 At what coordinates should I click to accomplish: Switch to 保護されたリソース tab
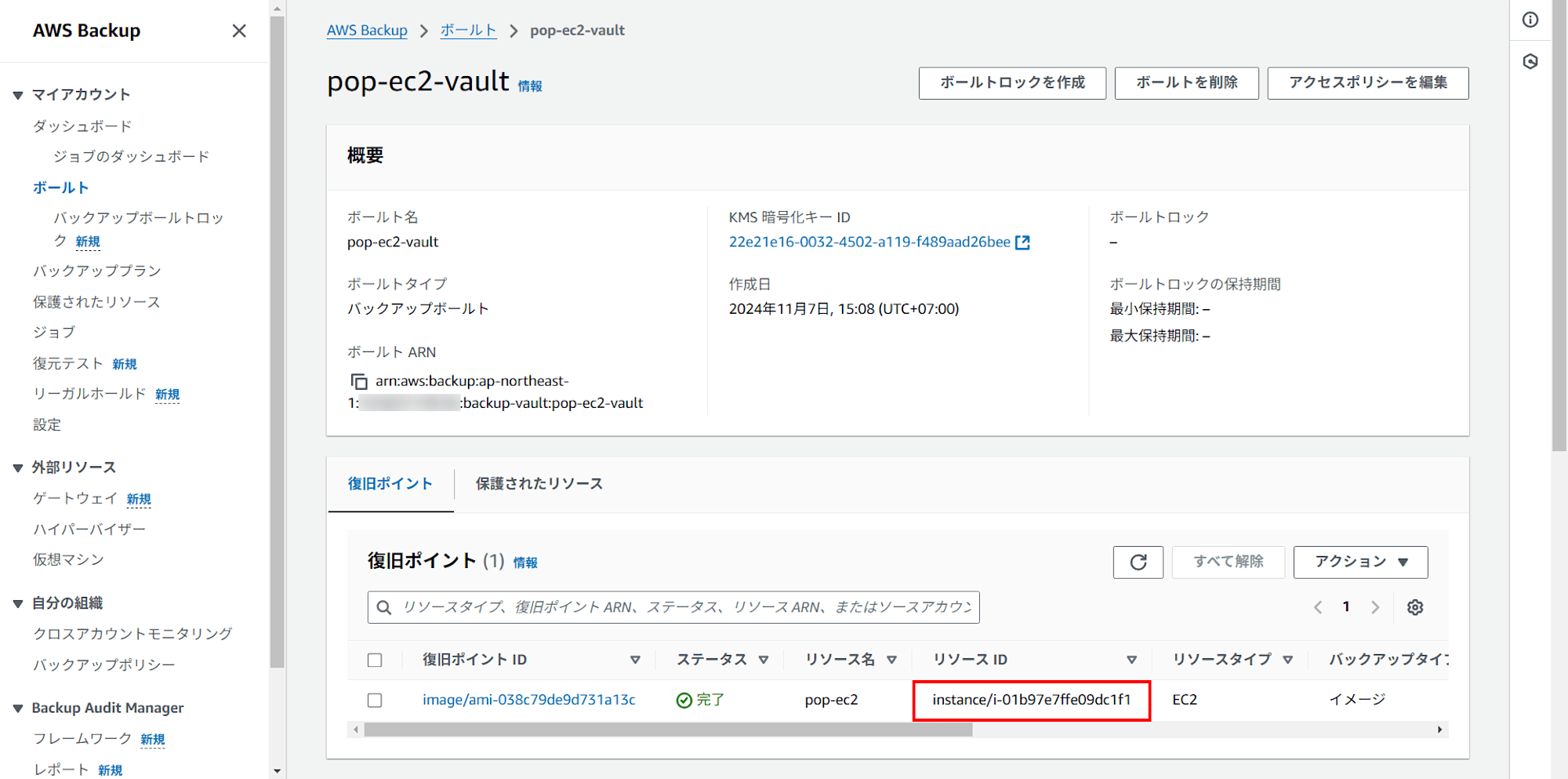pyautogui.click(x=539, y=484)
